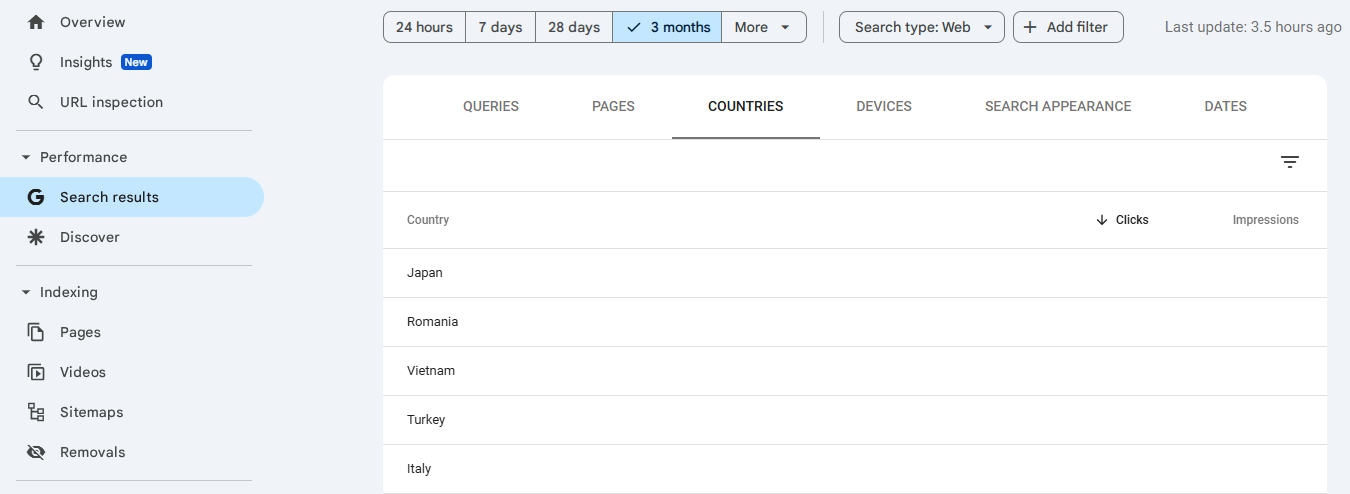Switch to the Devices tab

coord(884,107)
